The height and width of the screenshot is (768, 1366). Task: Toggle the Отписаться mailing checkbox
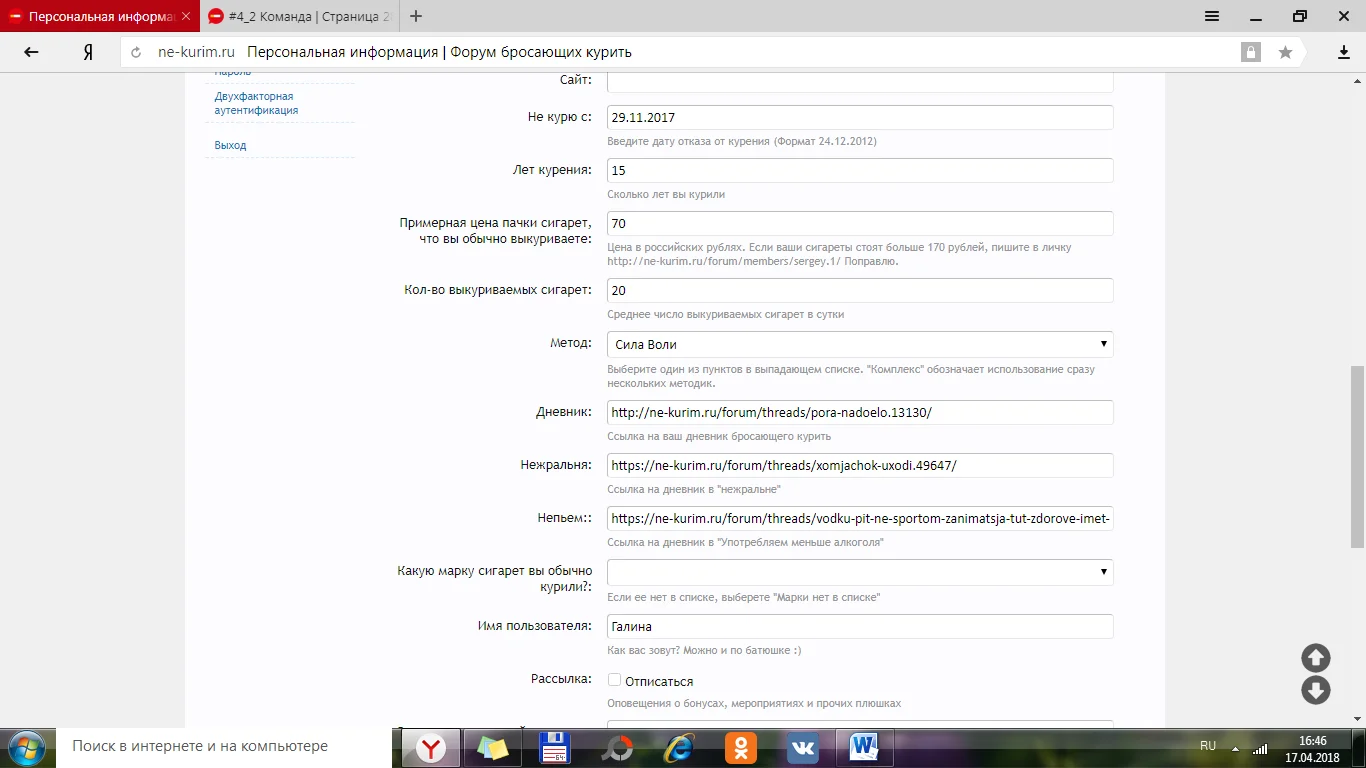[x=615, y=680]
